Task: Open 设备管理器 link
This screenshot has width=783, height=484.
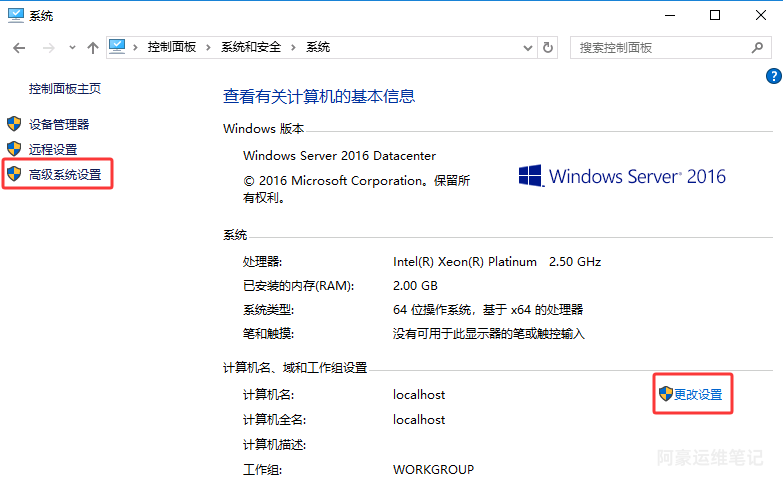Action: [59, 124]
